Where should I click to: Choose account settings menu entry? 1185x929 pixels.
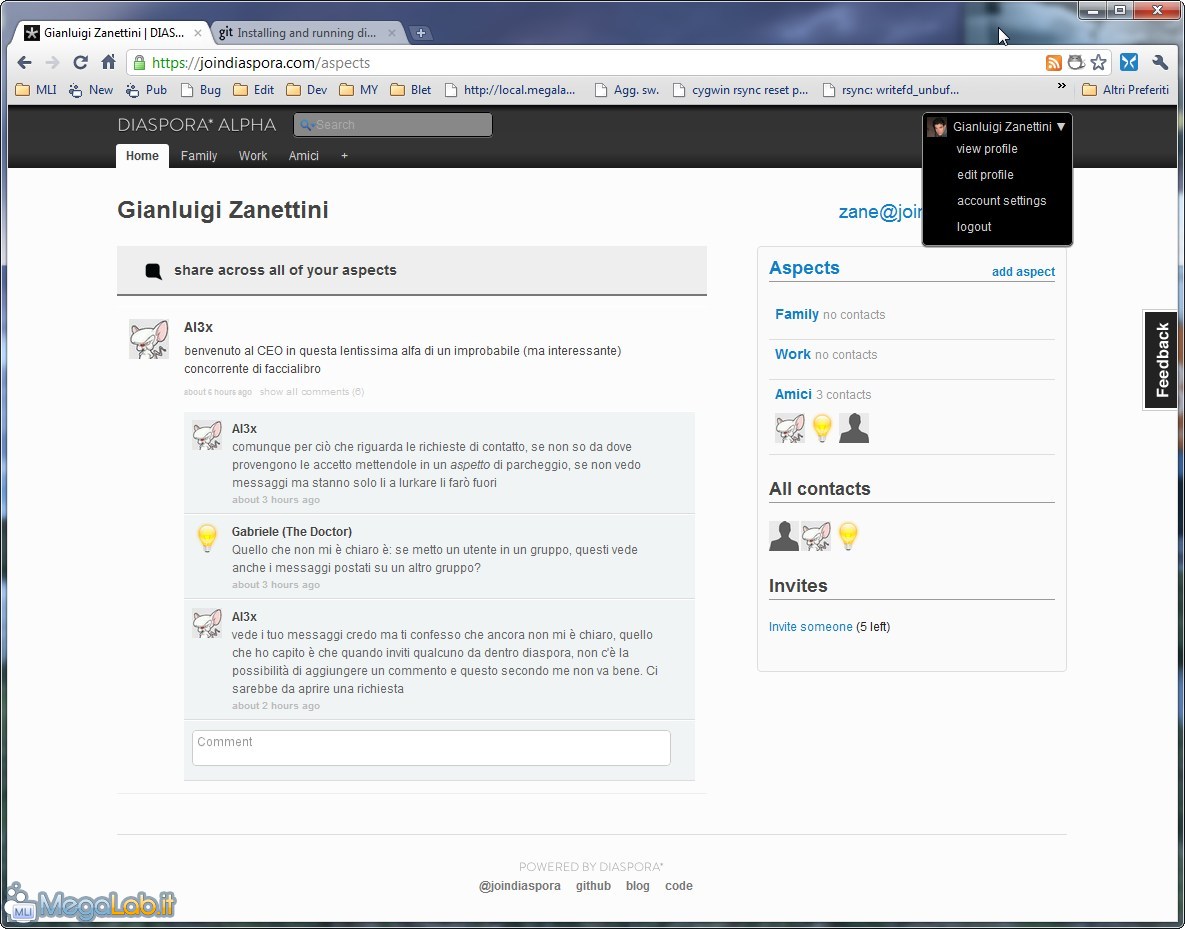tap(1001, 200)
